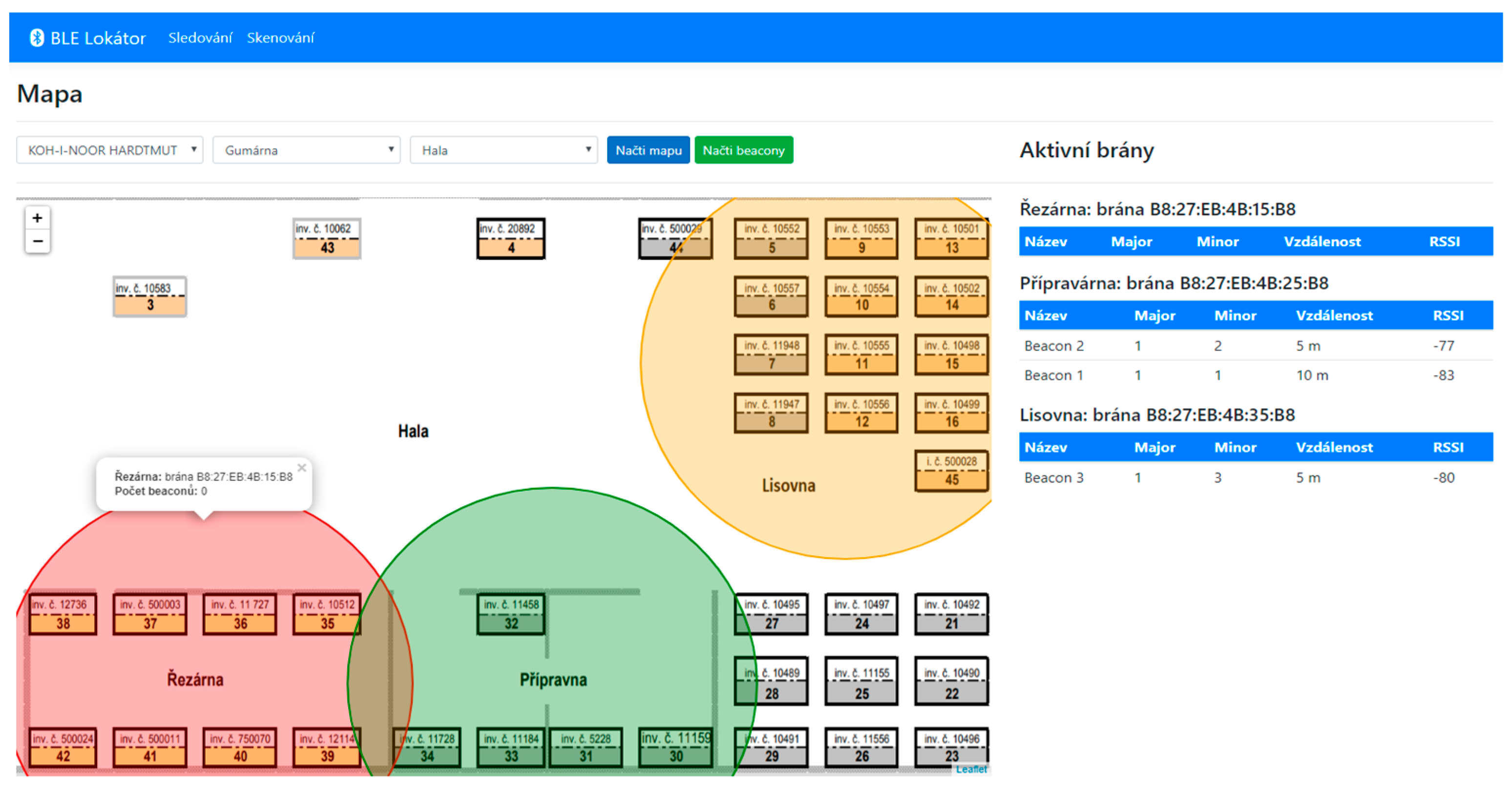The width and height of the screenshot is (1512, 791).
Task: Click the orange Lisovna zone label
Action: point(788,486)
